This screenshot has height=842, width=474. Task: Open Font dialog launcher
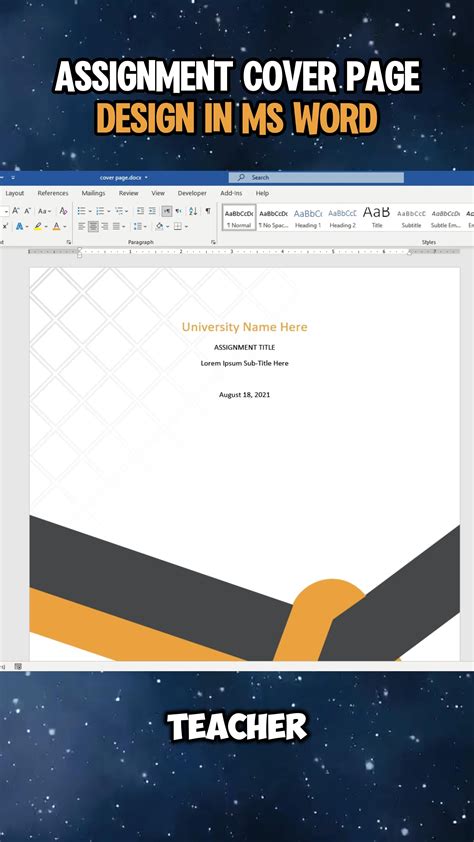point(69,242)
